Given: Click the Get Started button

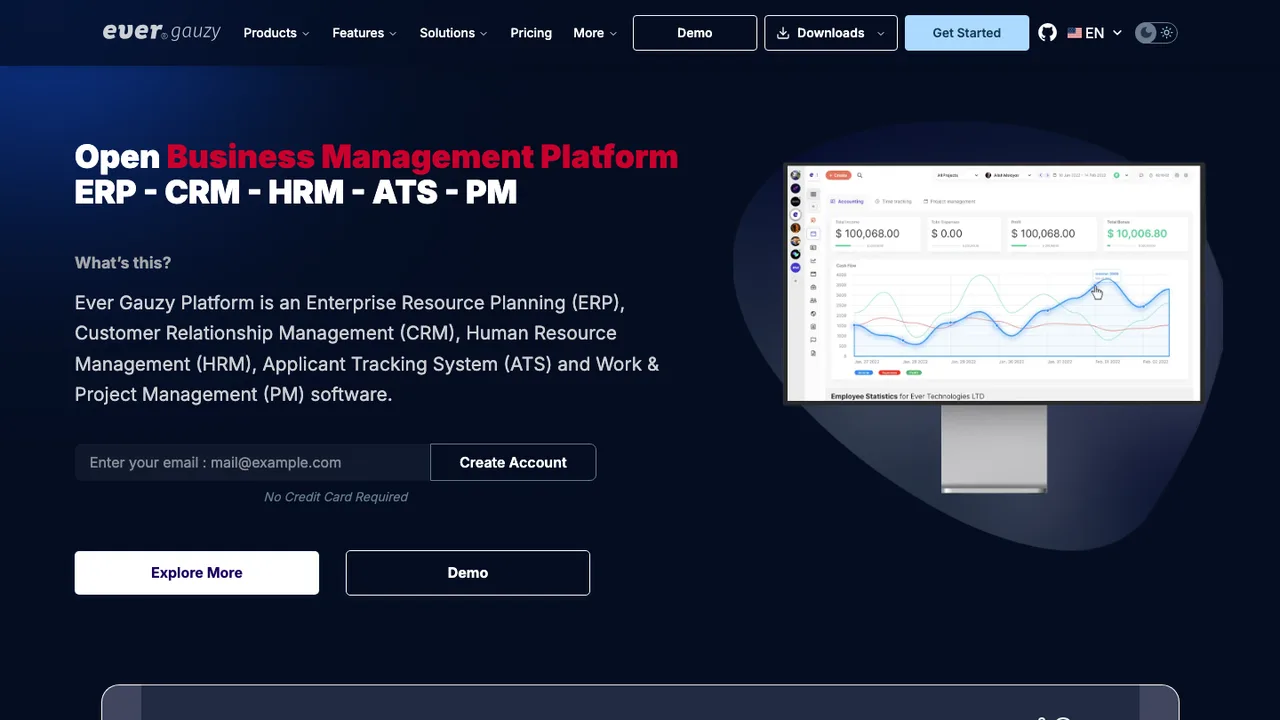Looking at the screenshot, I should pyautogui.click(x=967, y=33).
